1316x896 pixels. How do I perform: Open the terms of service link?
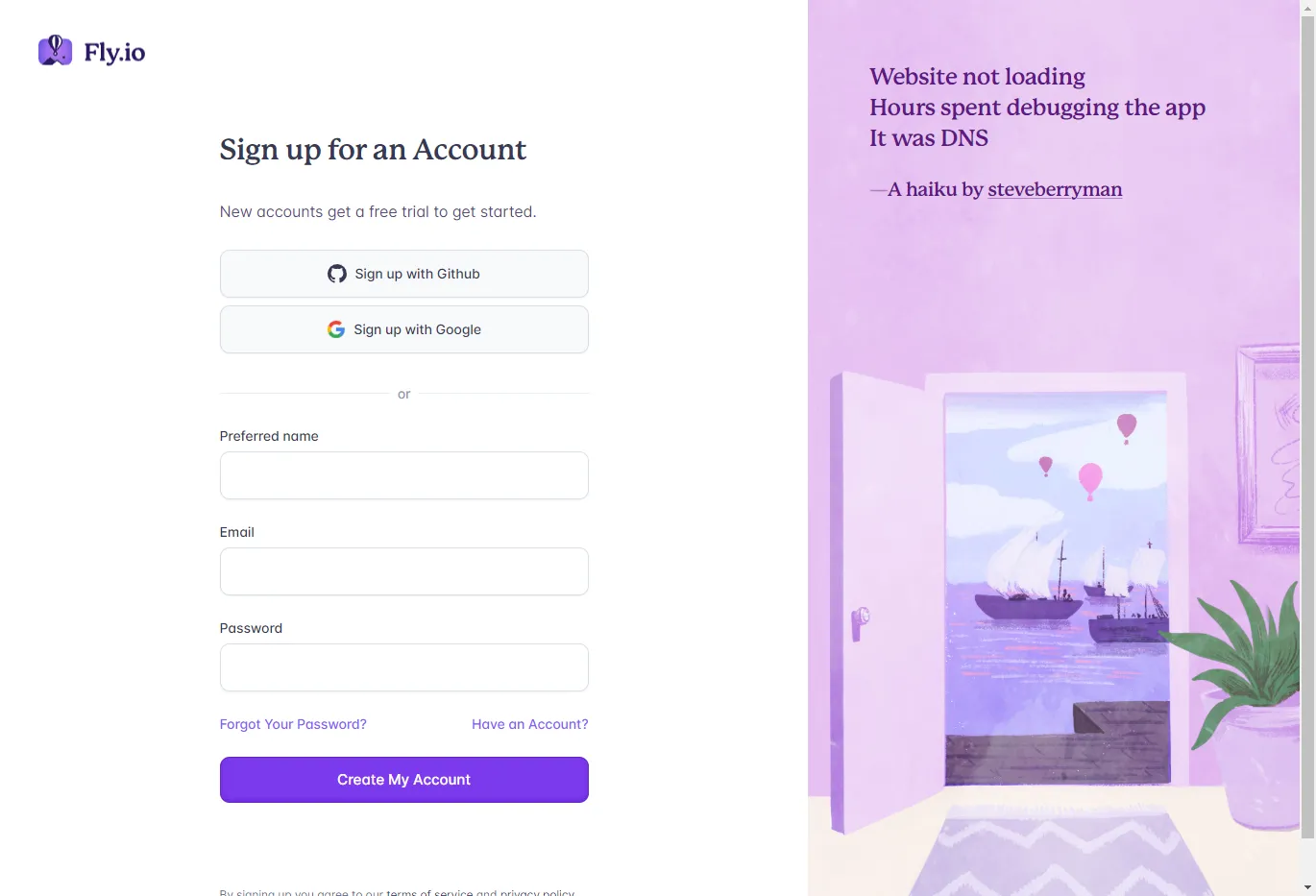tap(429, 892)
